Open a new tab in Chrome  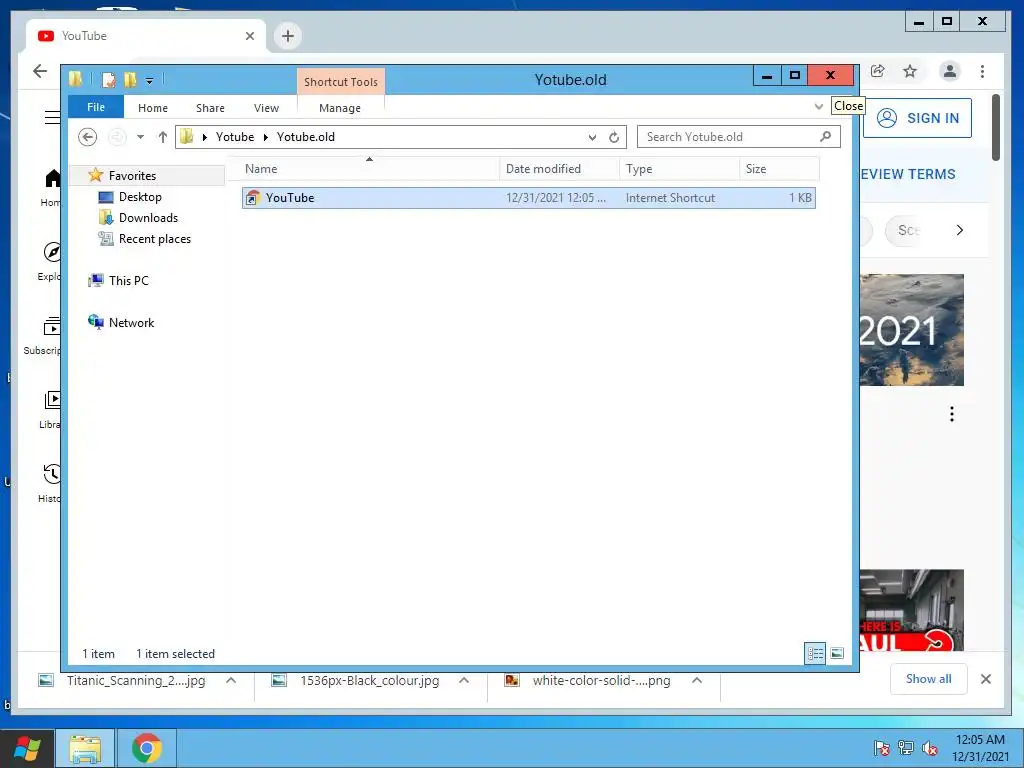click(x=288, y=36)
